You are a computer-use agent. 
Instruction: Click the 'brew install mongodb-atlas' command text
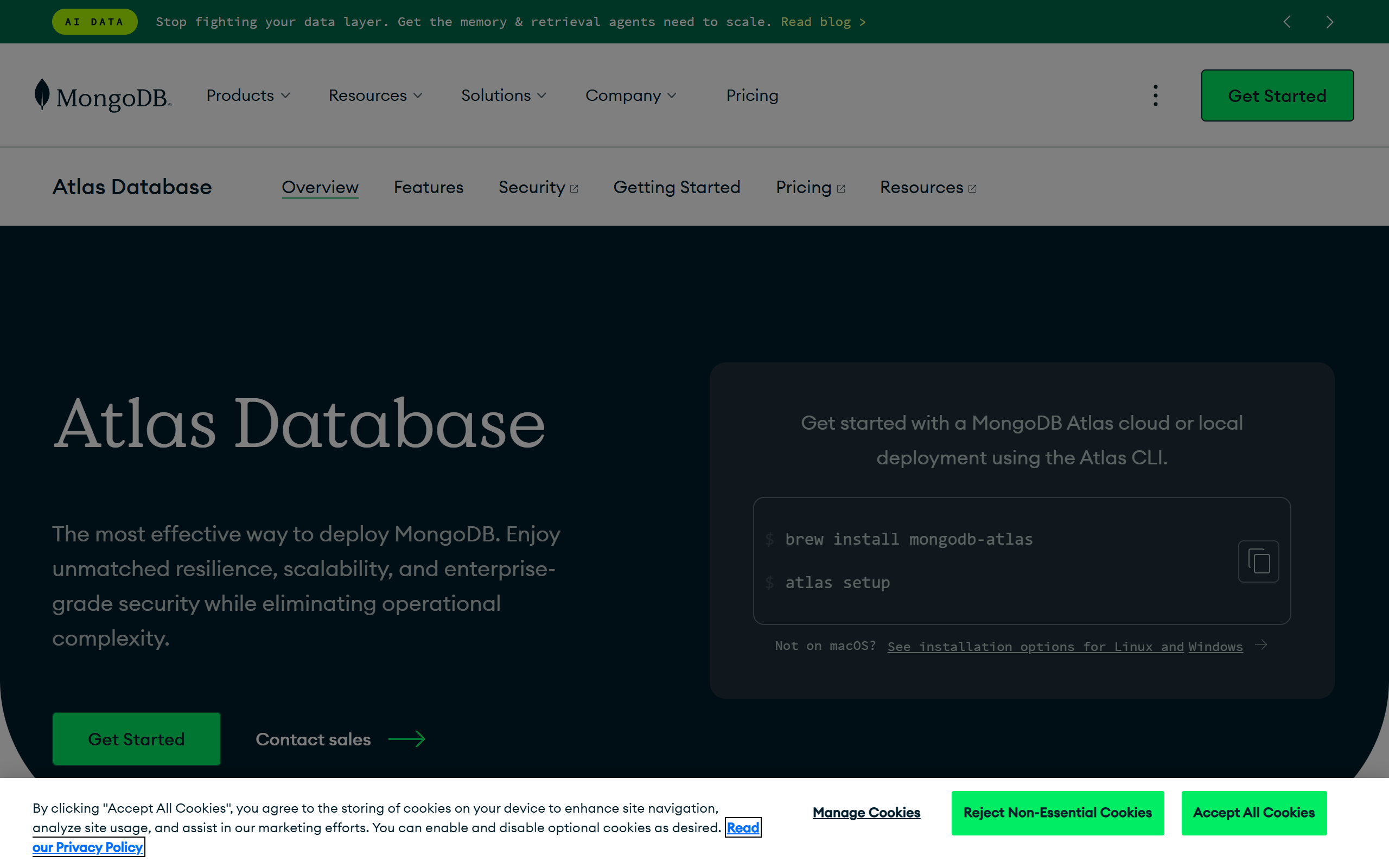[x=909, y=539]
